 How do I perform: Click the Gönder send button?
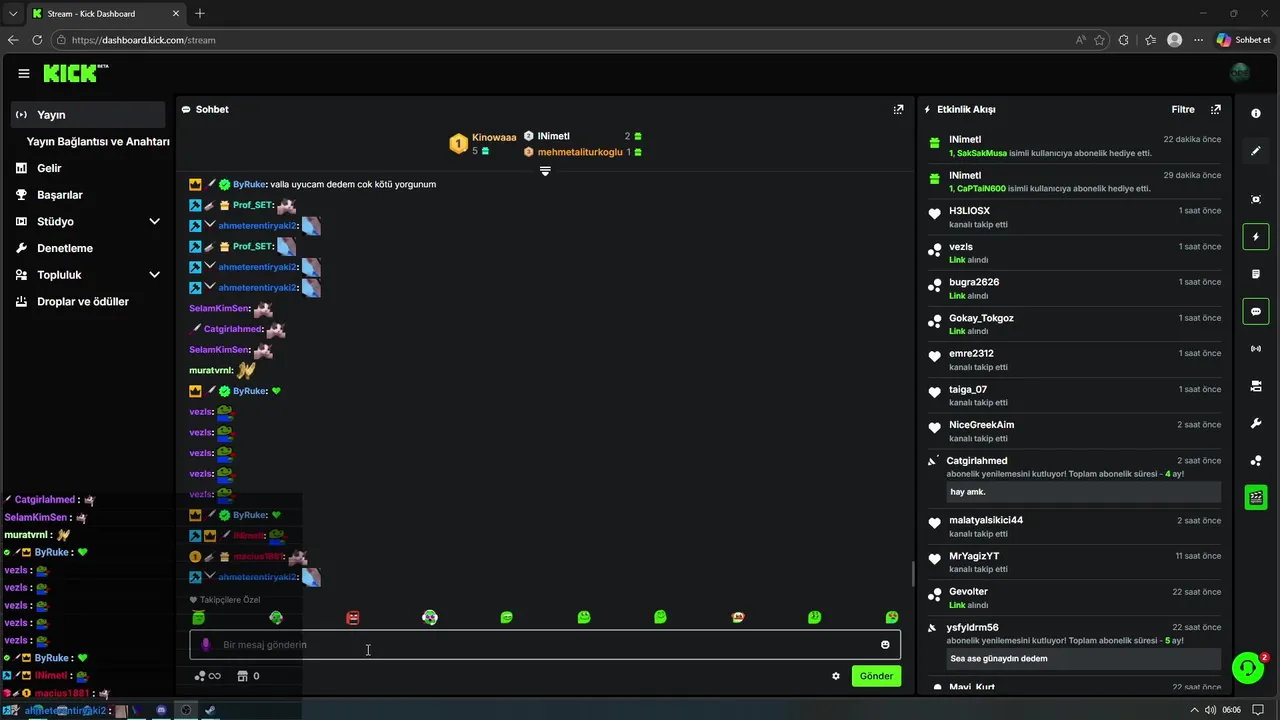point(876,676)
